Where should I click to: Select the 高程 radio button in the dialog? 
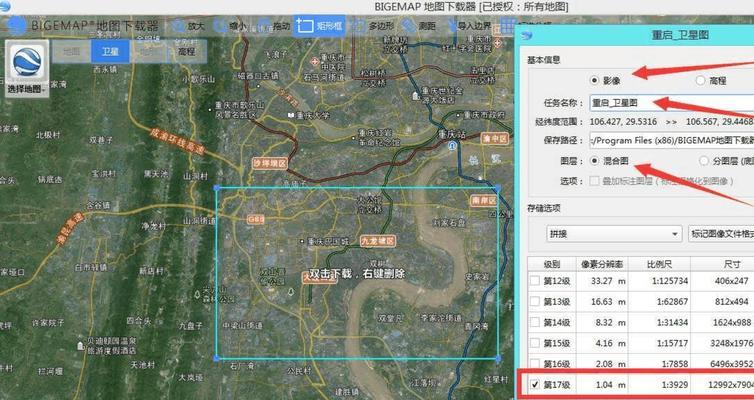pos(701,80)
